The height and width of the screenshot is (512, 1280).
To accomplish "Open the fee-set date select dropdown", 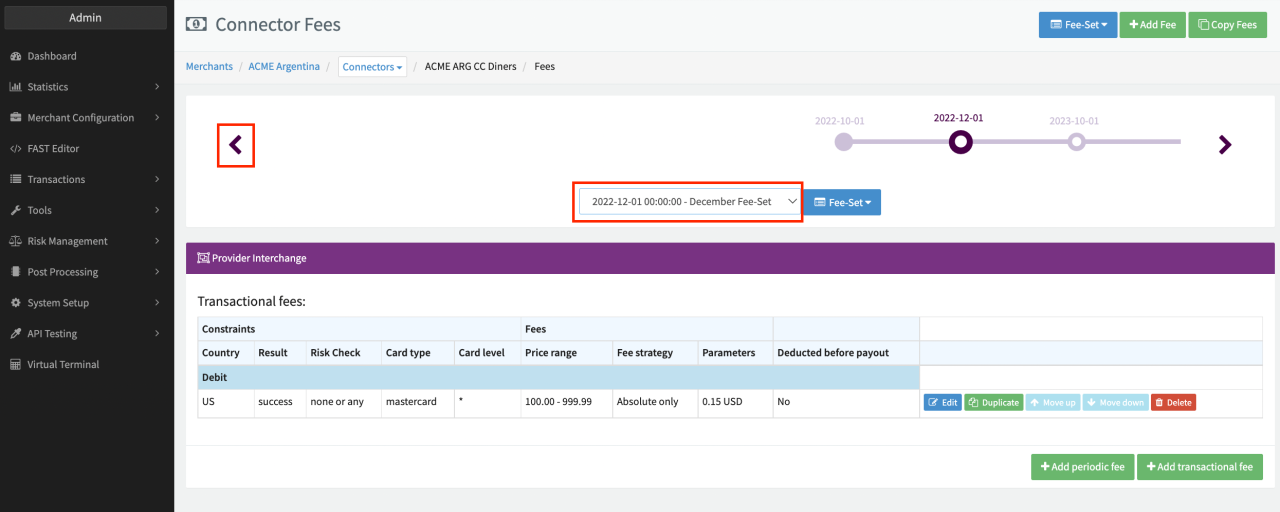I will pos(688,202).
